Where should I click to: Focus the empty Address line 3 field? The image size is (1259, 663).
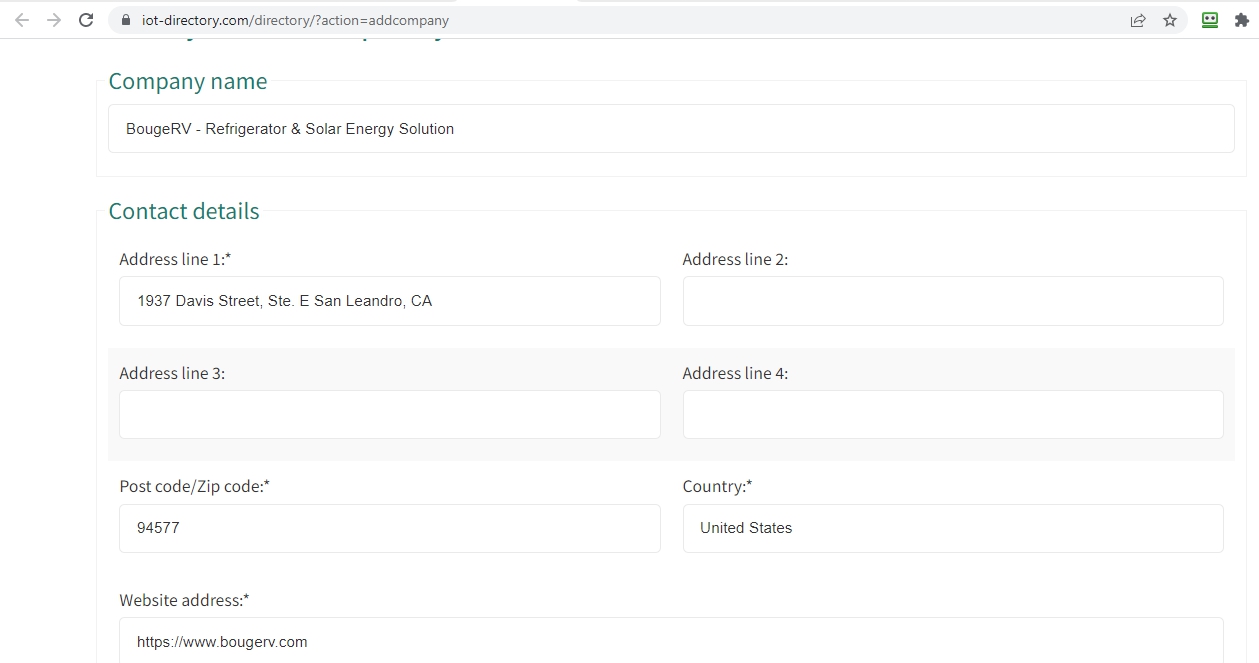point(389,414)
